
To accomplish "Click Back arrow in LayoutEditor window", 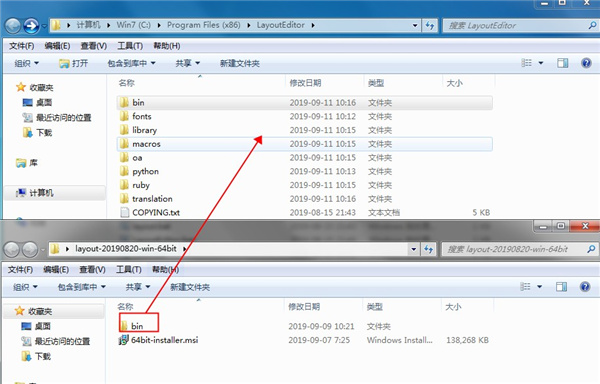I will tap(13, 26).
